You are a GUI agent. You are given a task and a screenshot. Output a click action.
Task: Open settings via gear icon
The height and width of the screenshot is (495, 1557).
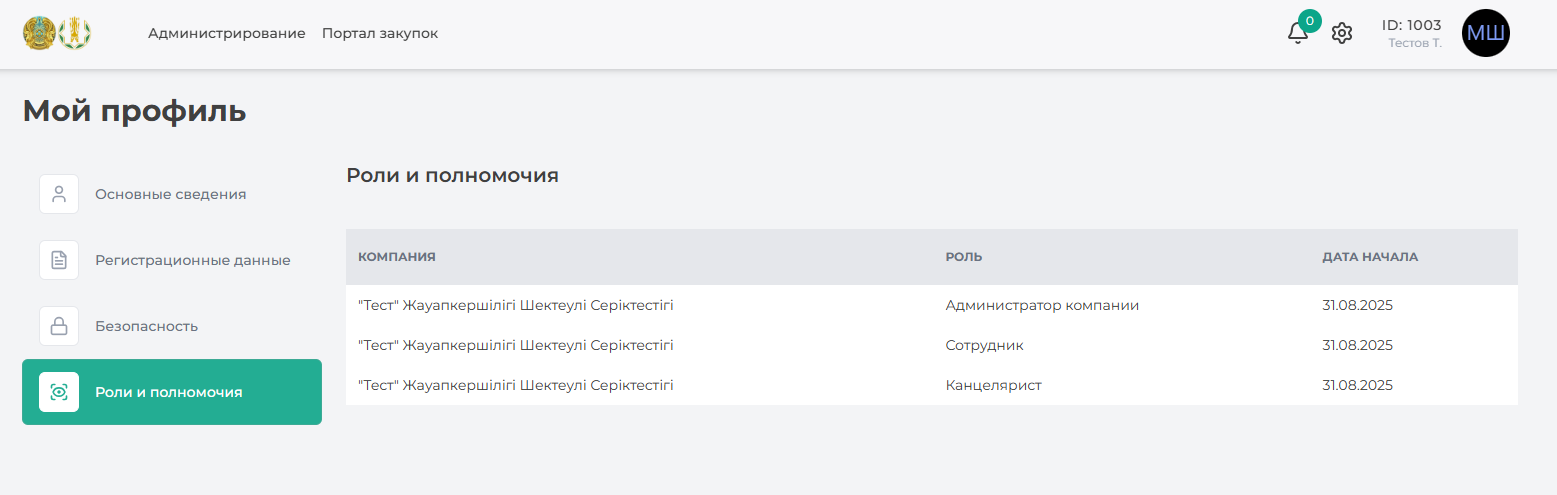click(x=1342, y=33)
